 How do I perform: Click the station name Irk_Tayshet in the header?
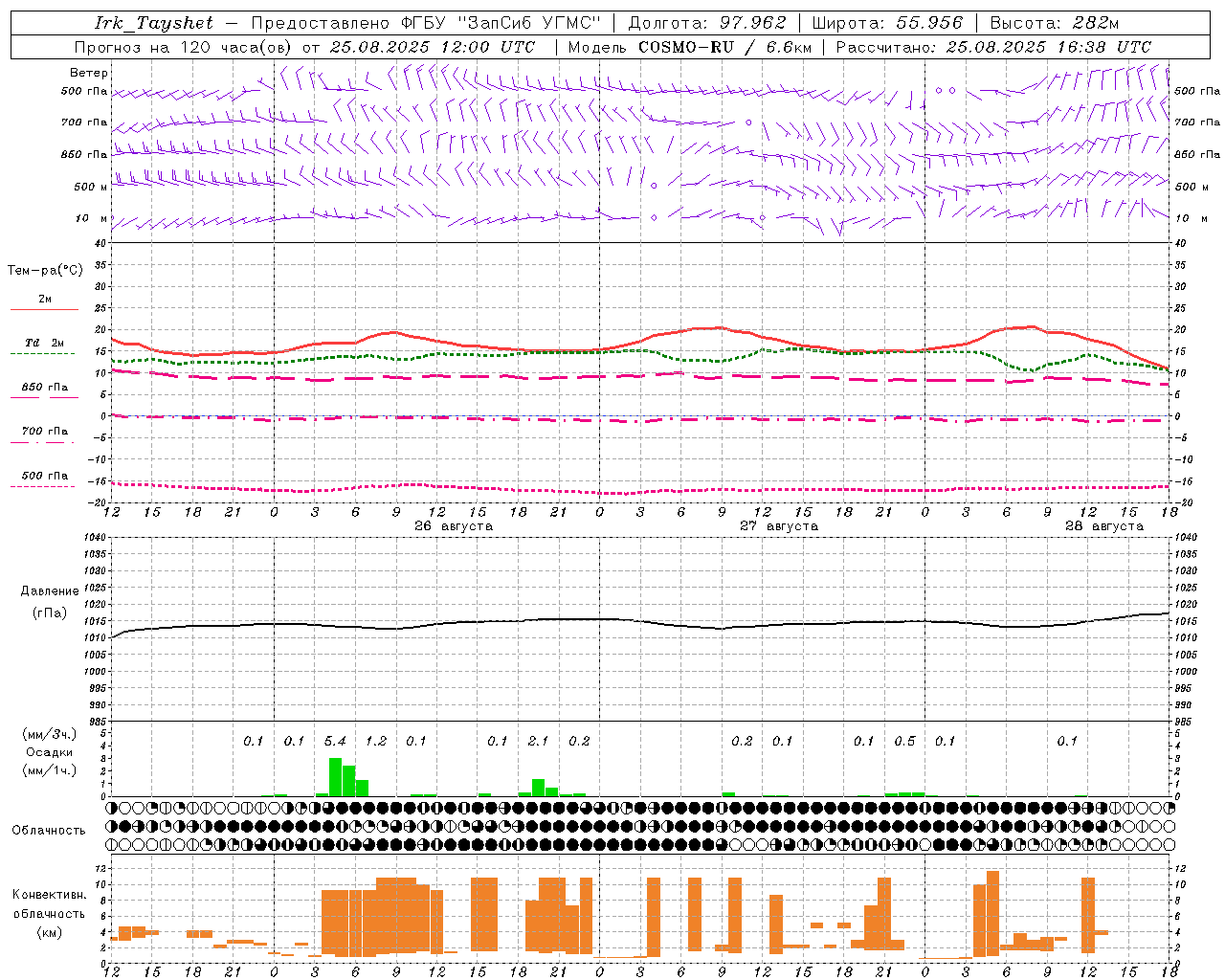pos(153,23)
